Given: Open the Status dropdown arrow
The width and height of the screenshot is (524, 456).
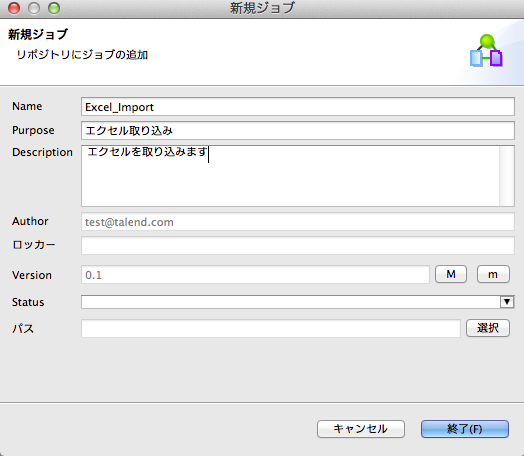Looking at the screenshot, I should coord(507,302).
